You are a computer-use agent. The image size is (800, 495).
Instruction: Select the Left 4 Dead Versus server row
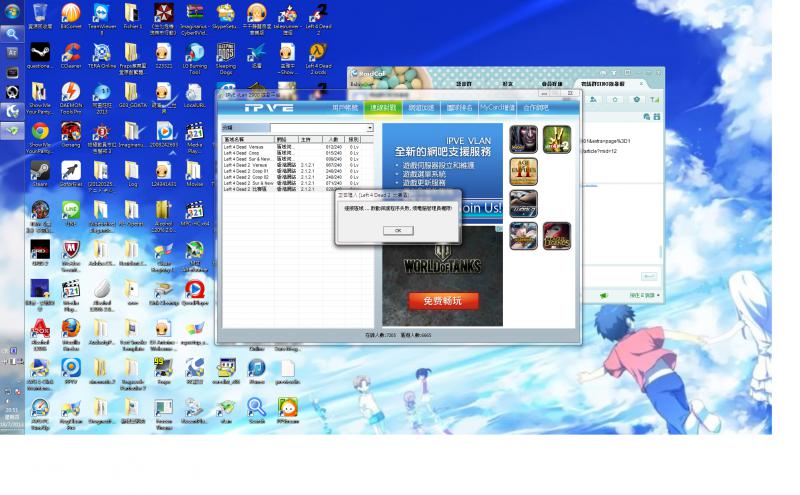click(243, 147)
